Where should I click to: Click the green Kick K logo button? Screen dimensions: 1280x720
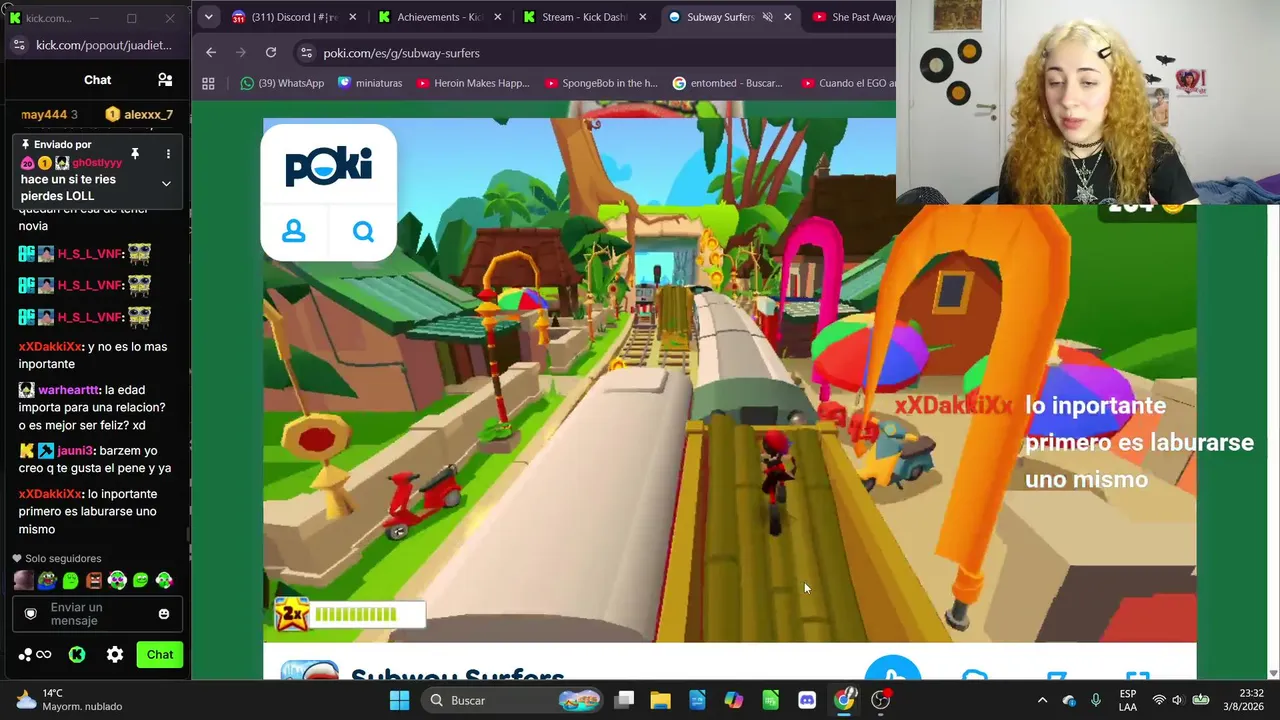[x=77, y=654]
